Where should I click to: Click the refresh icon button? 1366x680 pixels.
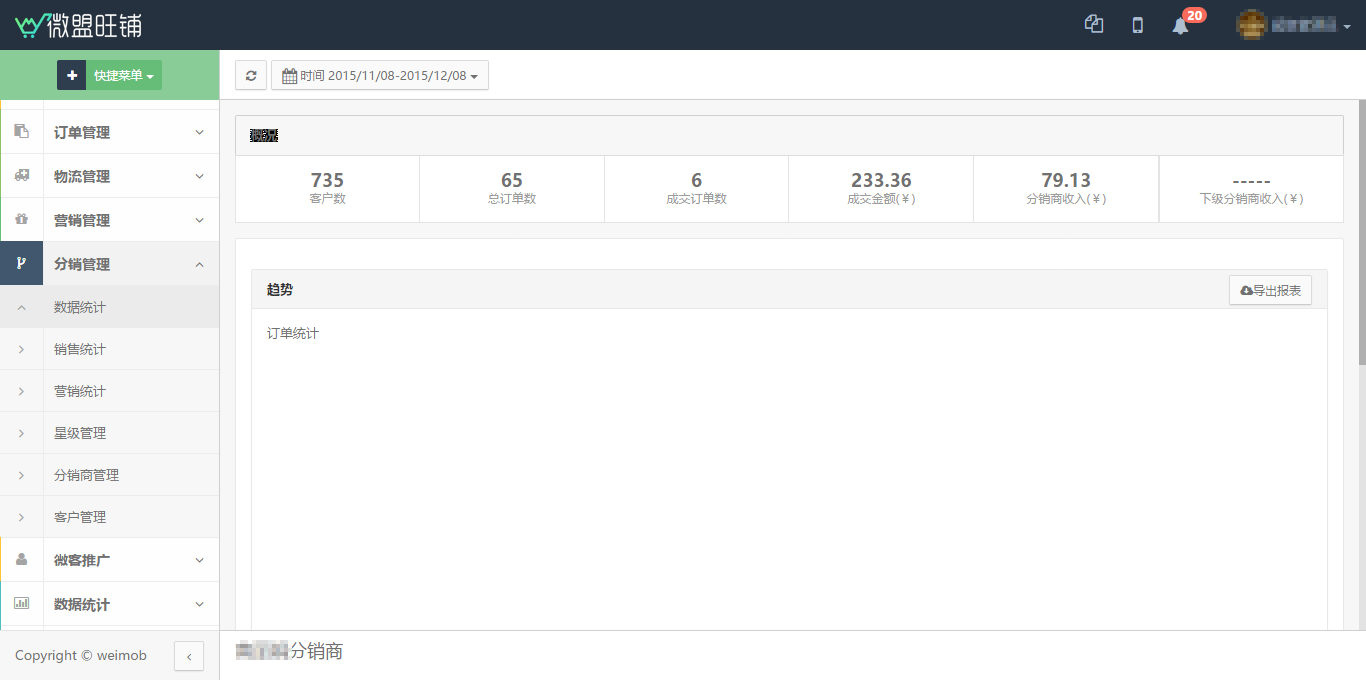pos(251,75)
